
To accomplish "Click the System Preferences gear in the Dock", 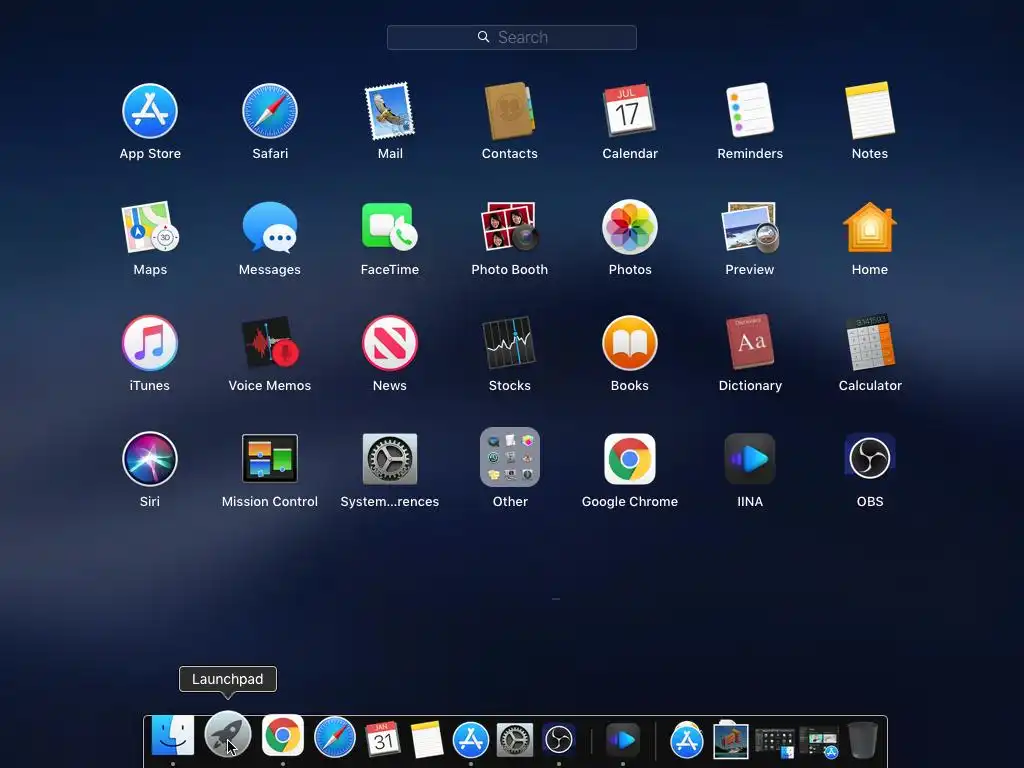I will click(515, 740).
